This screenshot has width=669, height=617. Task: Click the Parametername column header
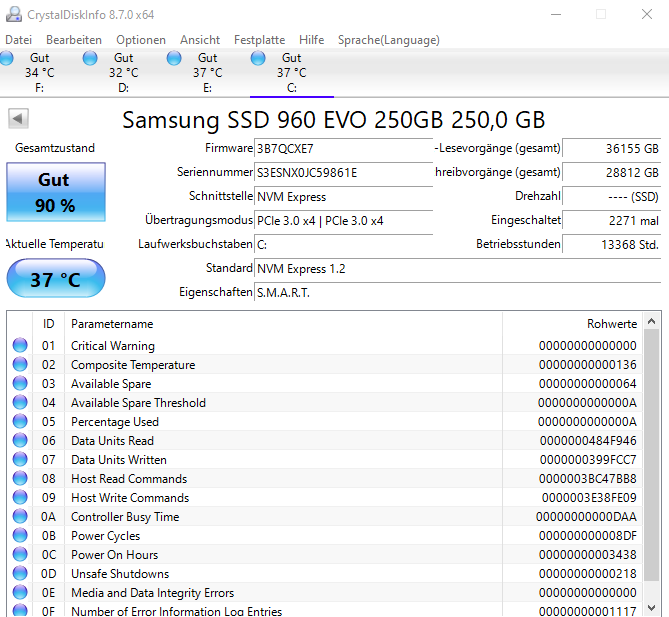[283, 324]
